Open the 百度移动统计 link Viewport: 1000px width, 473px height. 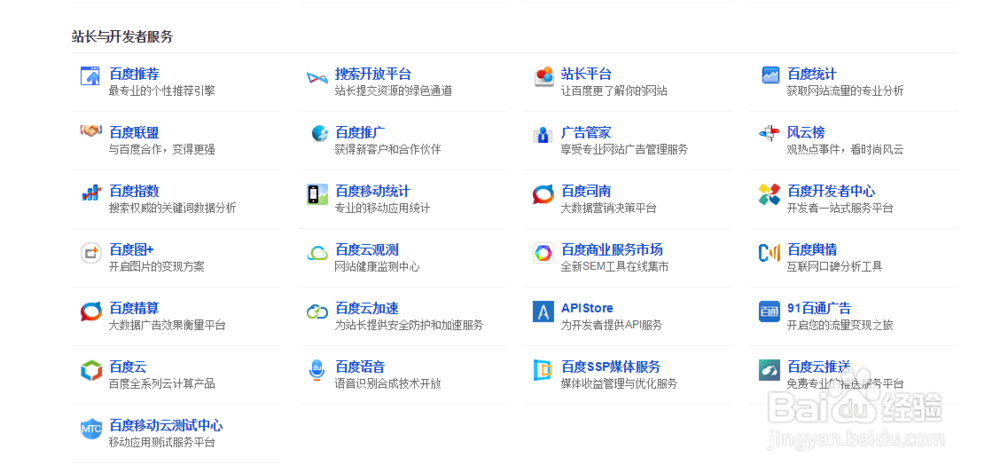372,191
